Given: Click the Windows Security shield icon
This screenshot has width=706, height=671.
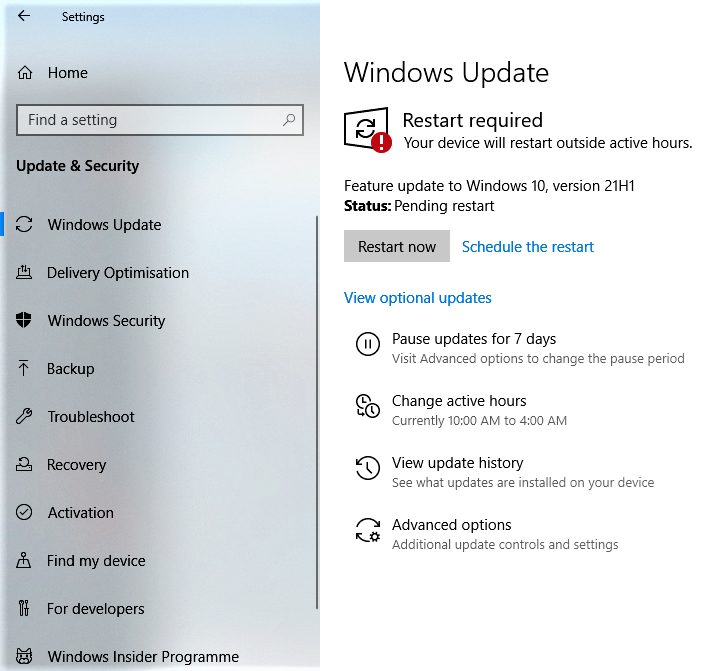Looking at the screenshot, I should tap(24, 320).
